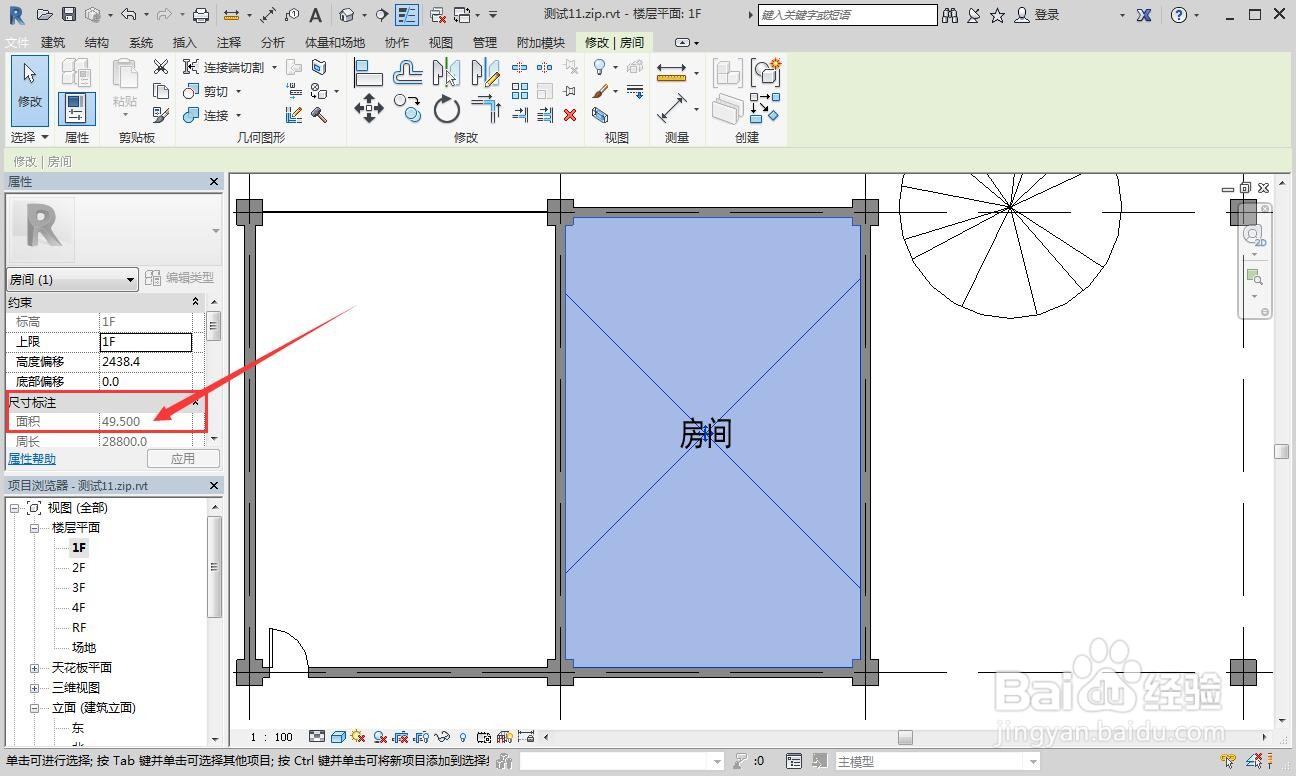Click the keyword search box
Viewport: 1296px width, 776px height.
click(847, 15)
